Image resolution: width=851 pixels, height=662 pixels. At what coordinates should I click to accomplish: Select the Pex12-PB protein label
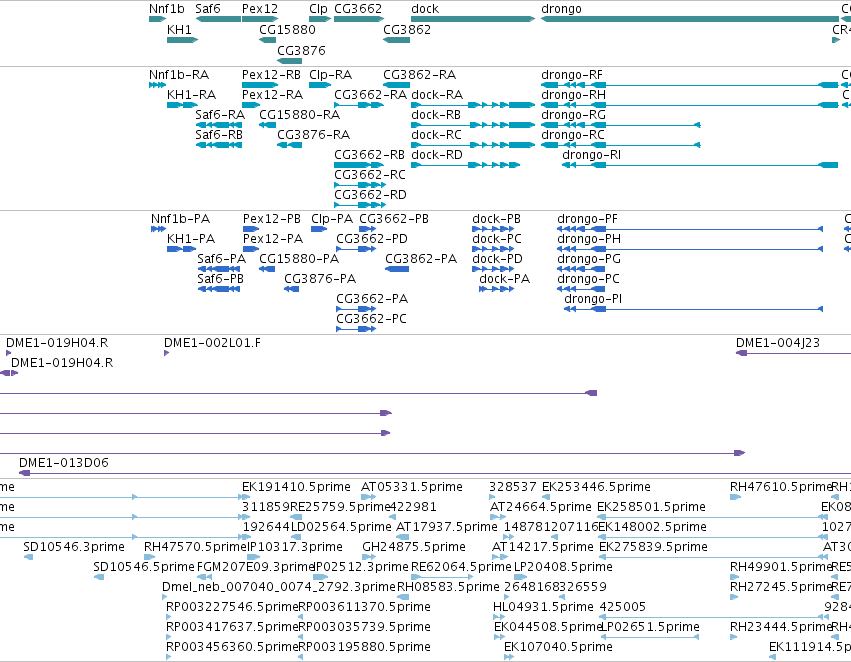(x=271, y=219)
